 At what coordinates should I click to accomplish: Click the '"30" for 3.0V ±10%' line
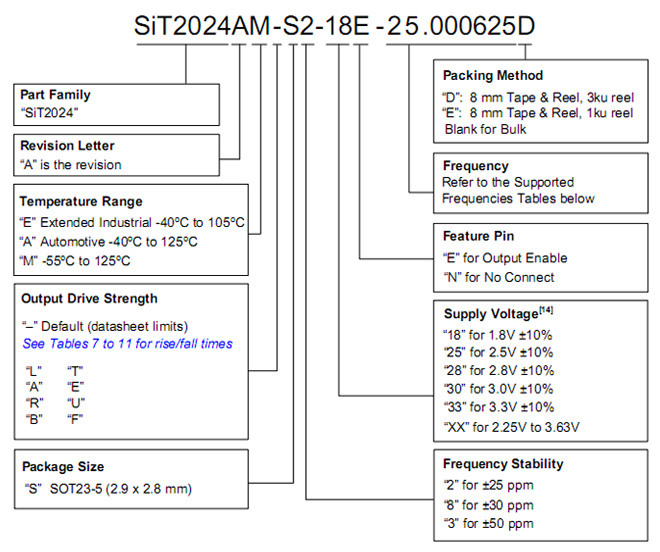tap(498, 389)
